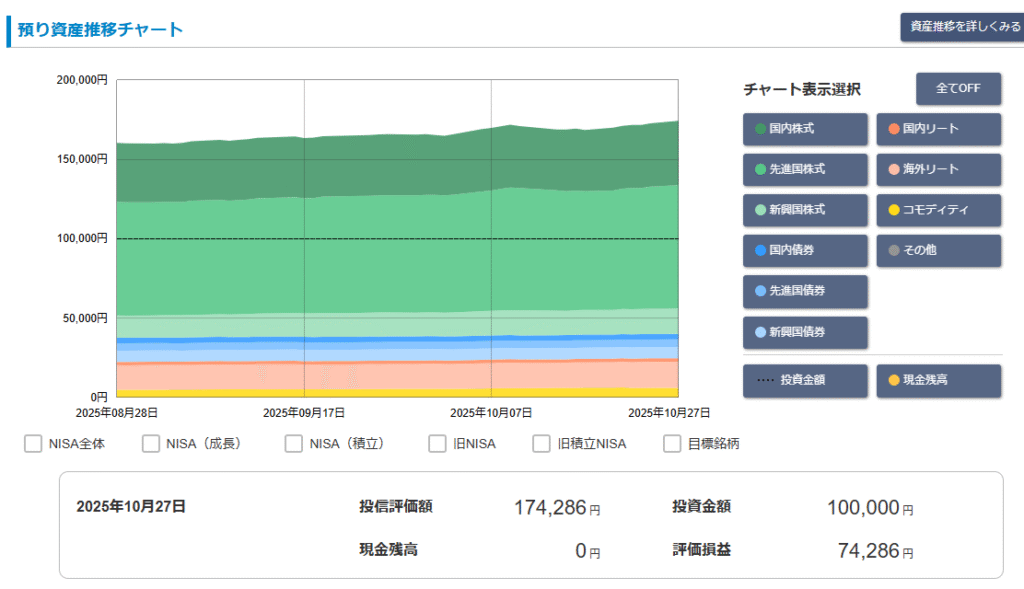1024x589 pixels.
Task: Toggle the コモディティ chart display
Action: point(938,210)
